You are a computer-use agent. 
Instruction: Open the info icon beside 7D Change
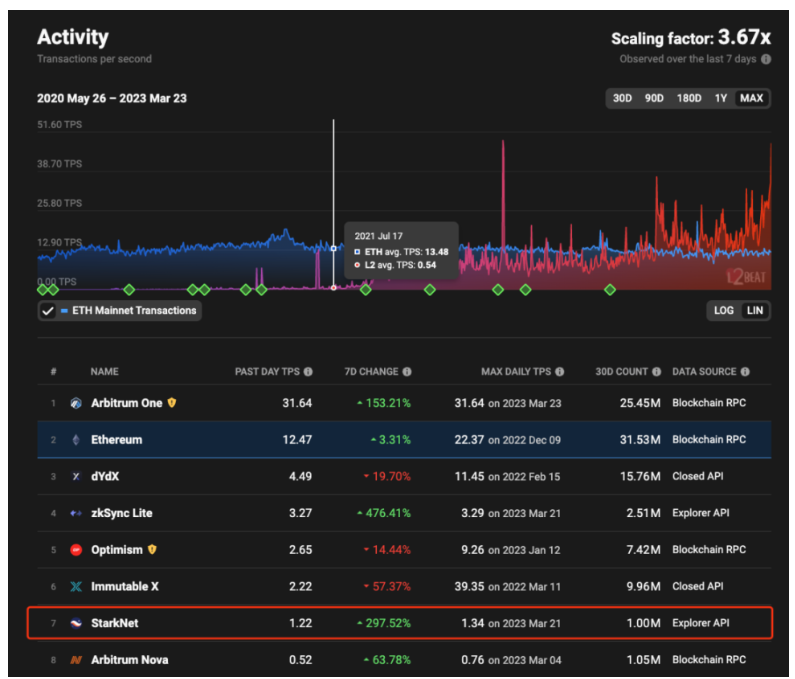[x=407, y=372]
